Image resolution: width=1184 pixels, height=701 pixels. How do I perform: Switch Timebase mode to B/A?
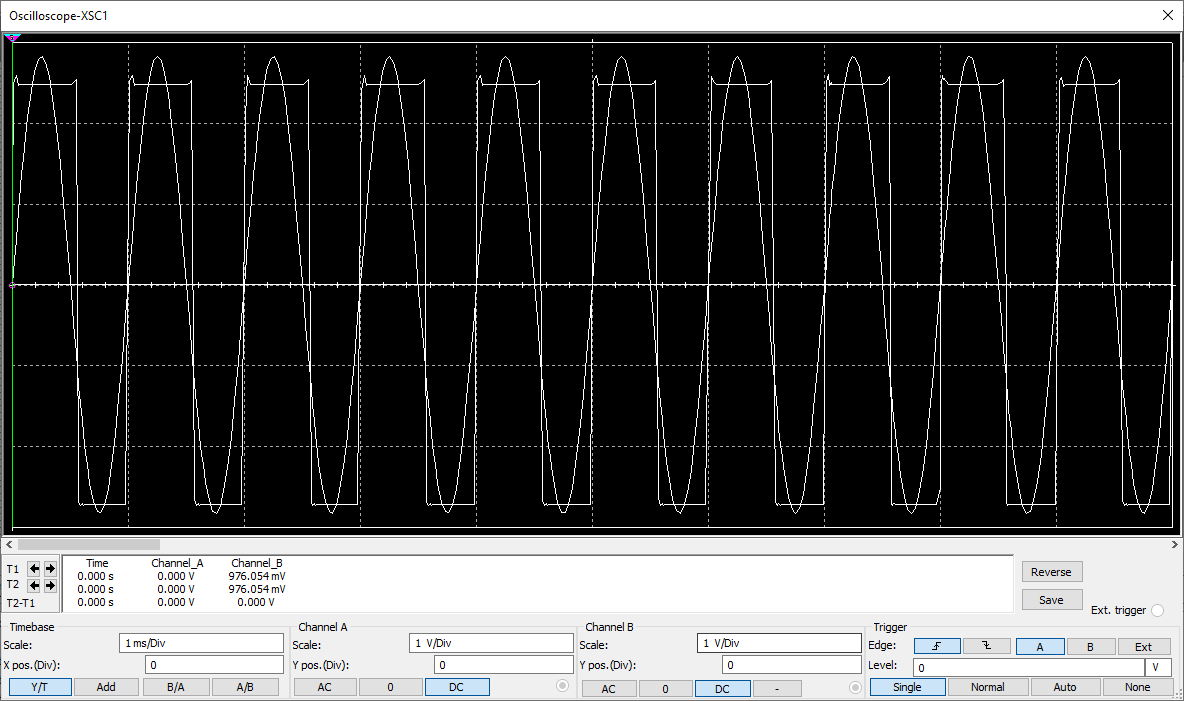tap(176, 687)
